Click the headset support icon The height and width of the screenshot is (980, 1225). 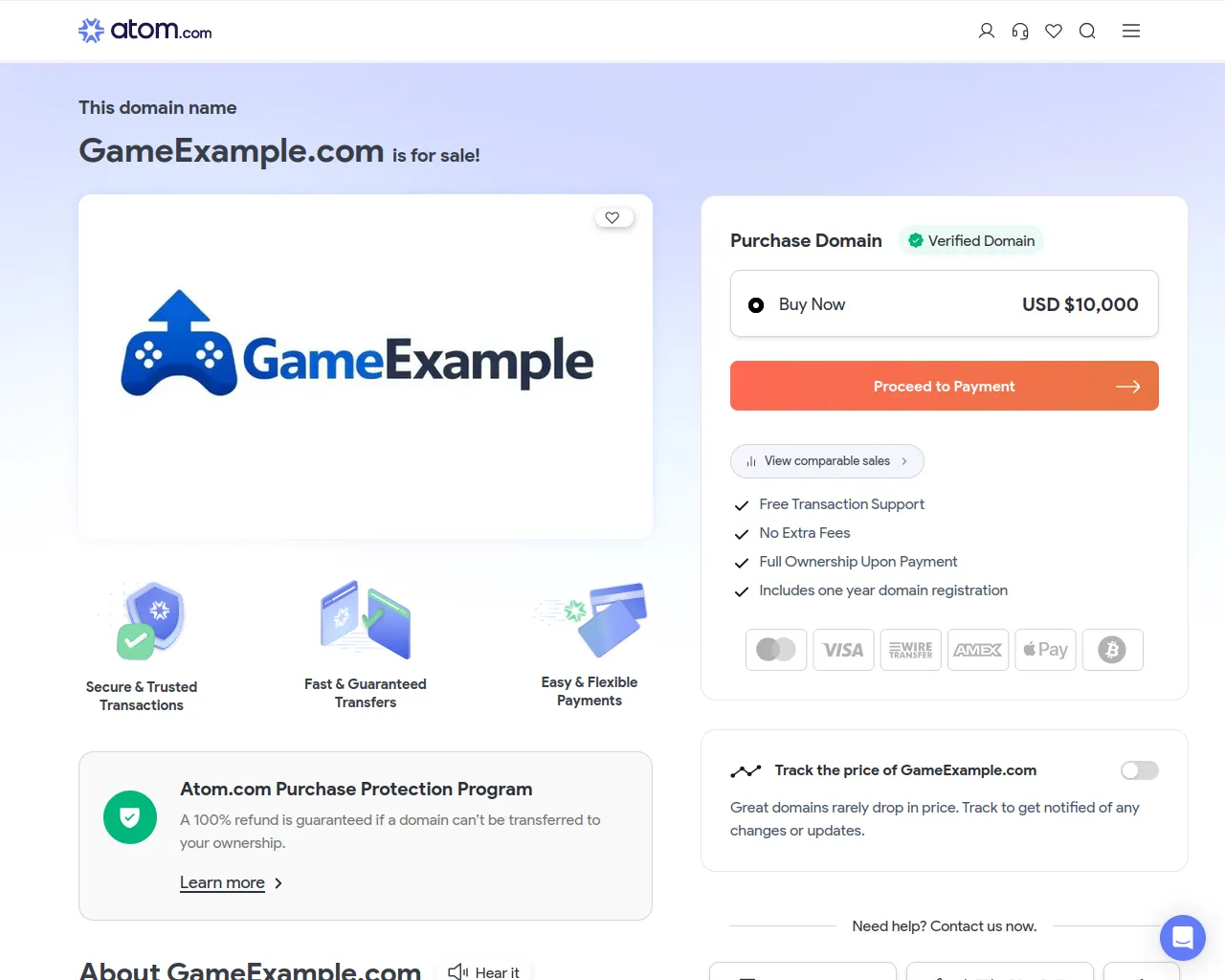click(1020, 31)
